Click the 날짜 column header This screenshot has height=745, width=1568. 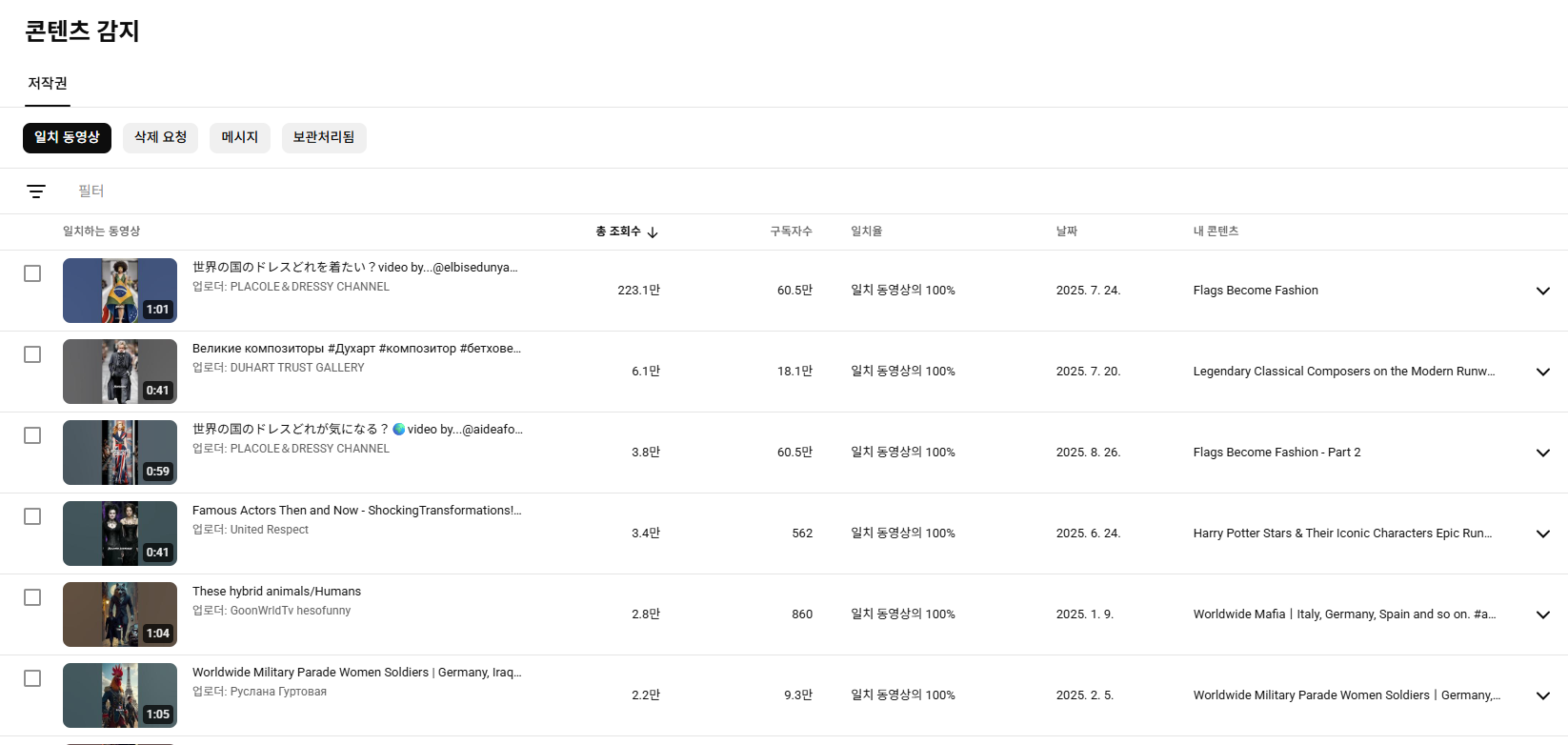tap(1067, 232)
